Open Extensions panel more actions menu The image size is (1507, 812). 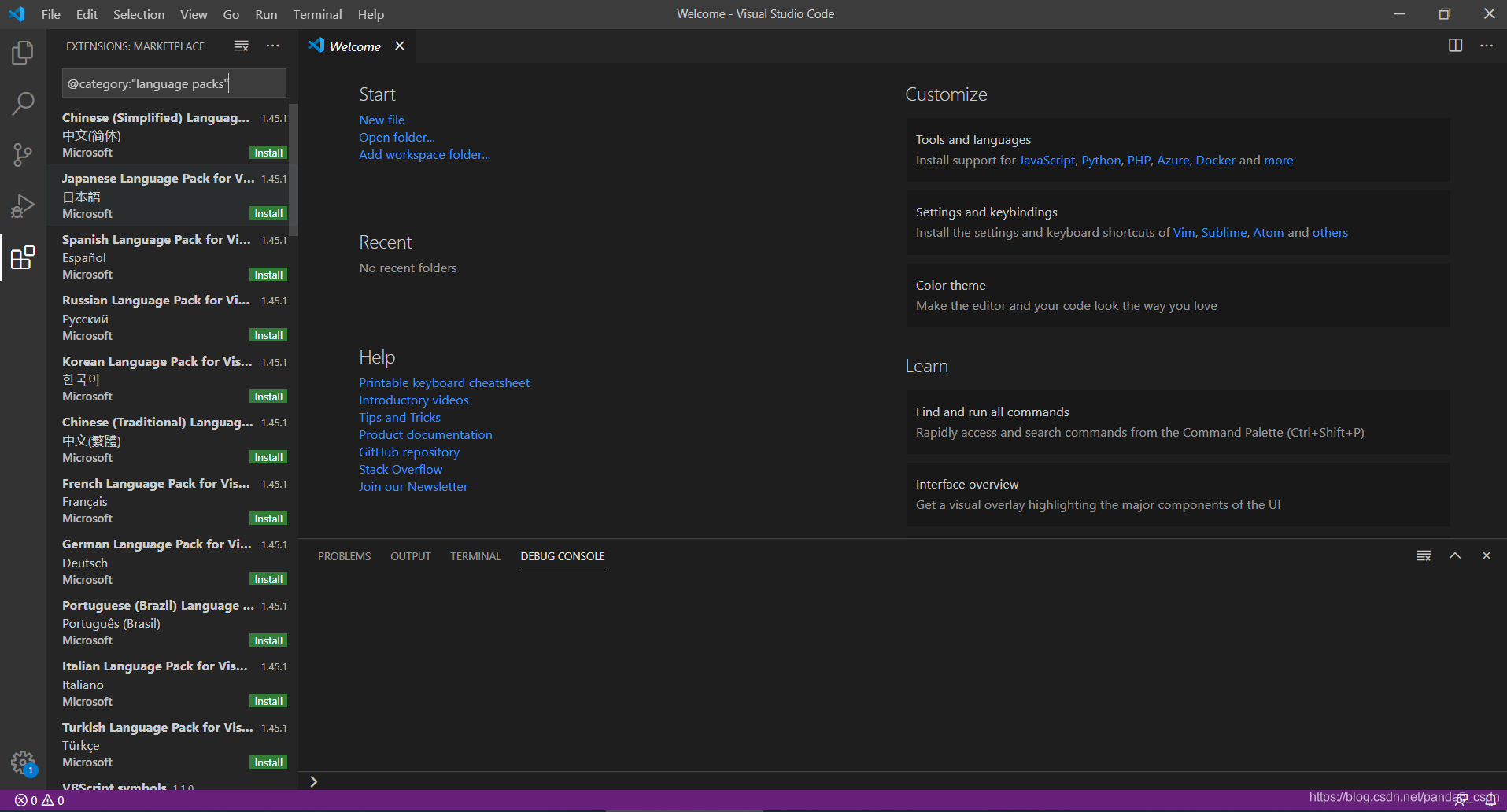pyautogui.click(x=272, y=46)
